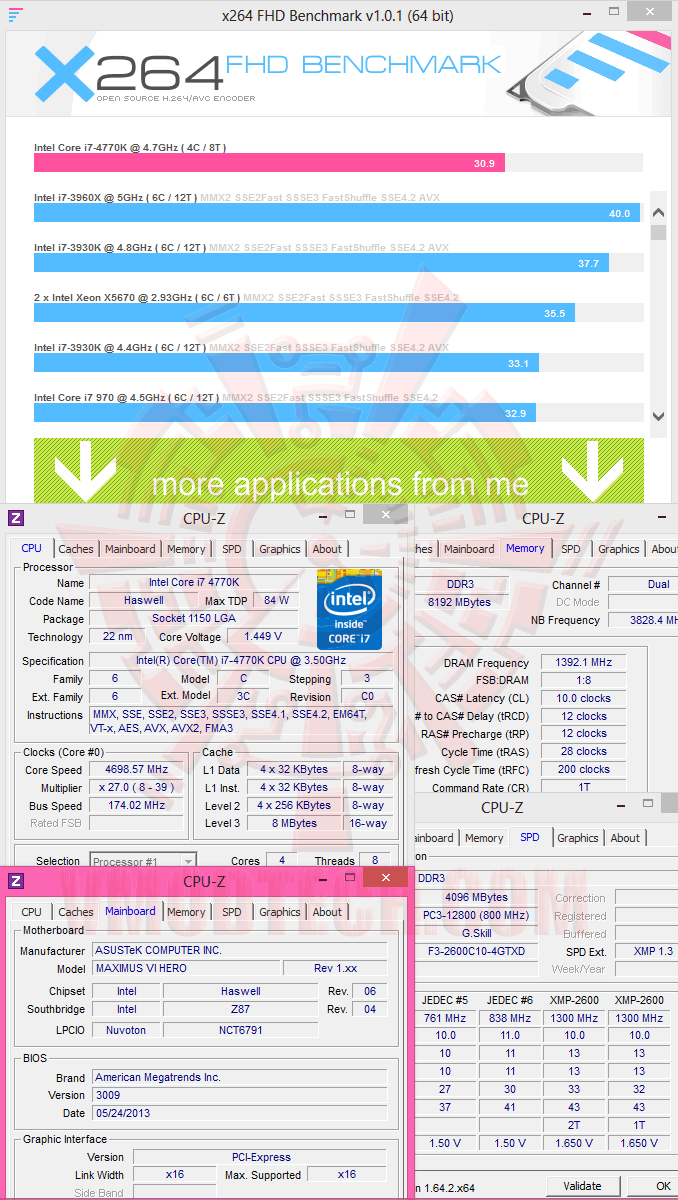Viewport: 678px width, 1200px height.
Task: Click the Validate button in the SPD window
Action: 582,1186
